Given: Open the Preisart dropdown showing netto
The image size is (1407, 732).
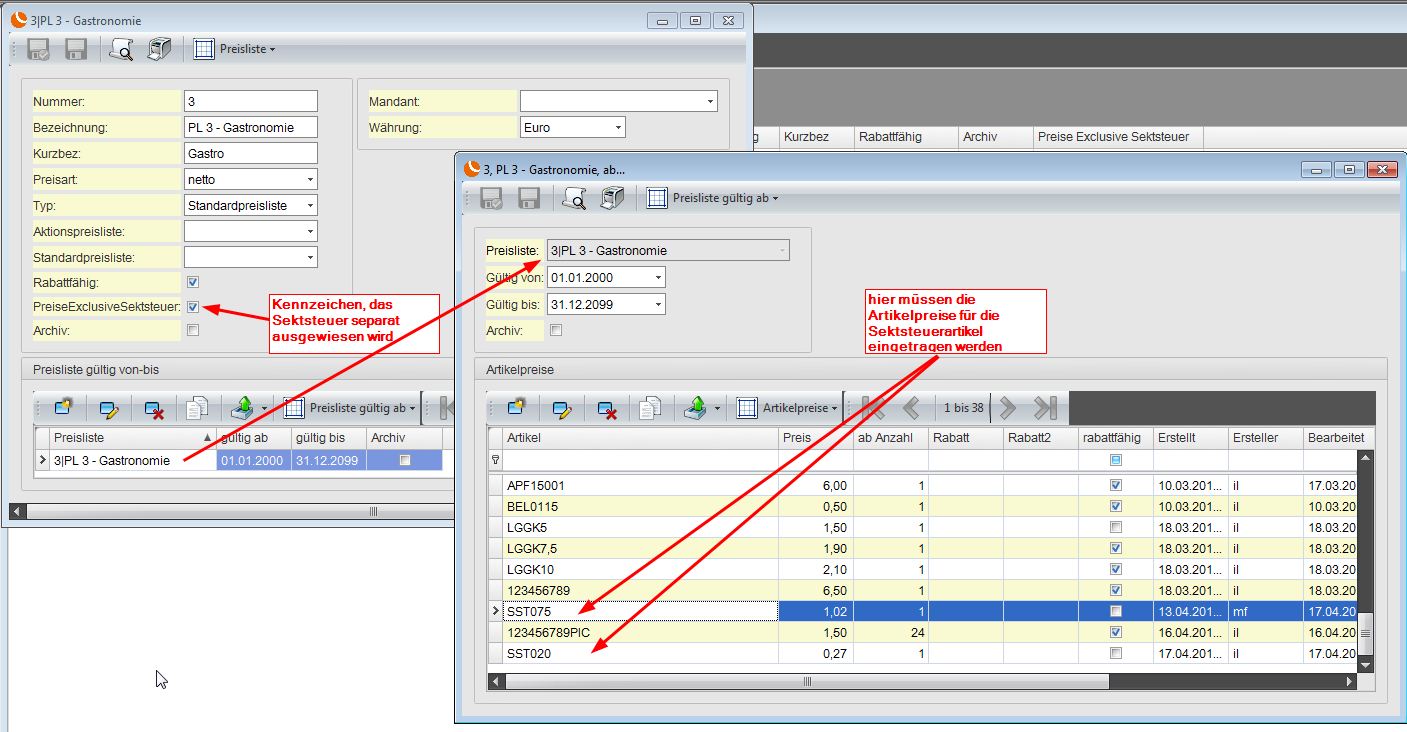Looking at the screenshot, I should [x=311, y=180].
